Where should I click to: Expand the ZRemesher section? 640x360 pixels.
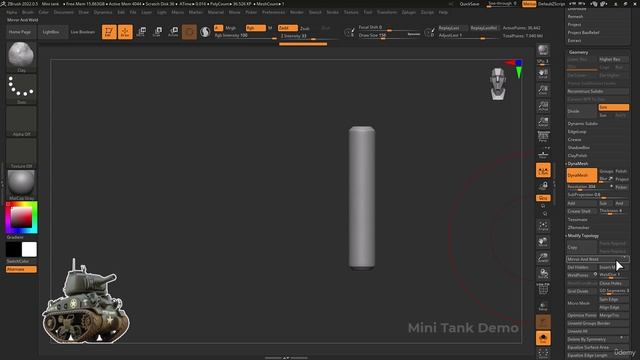coord(579,227)
